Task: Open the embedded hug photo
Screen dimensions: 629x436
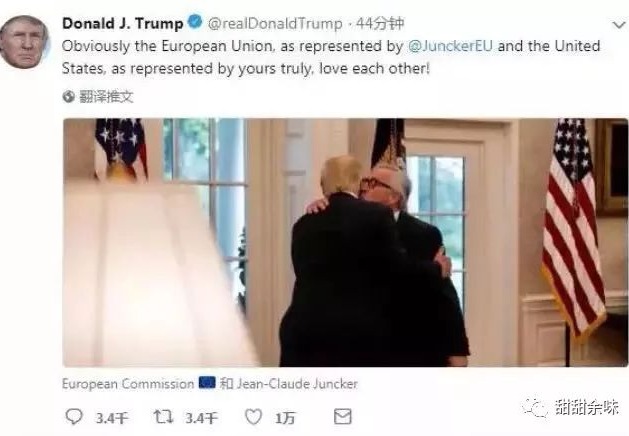Action: [x=345, y=243]
